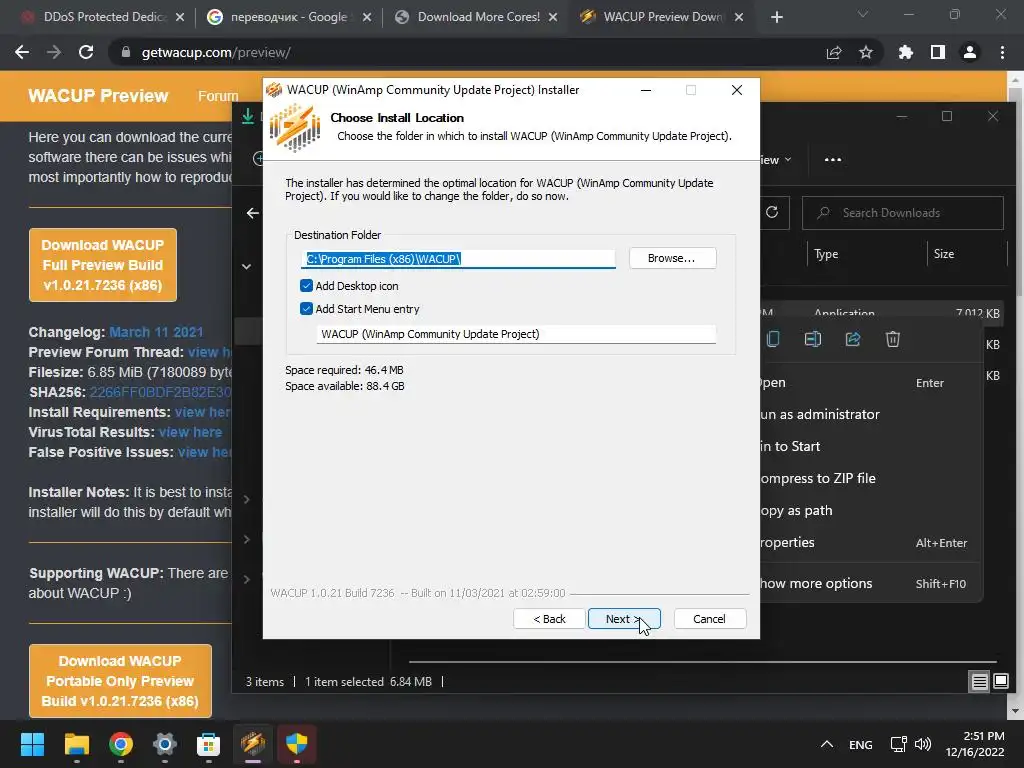Switch Explorer to details view icon
Screen dimensions: 1024x768
tap(980, 682)
